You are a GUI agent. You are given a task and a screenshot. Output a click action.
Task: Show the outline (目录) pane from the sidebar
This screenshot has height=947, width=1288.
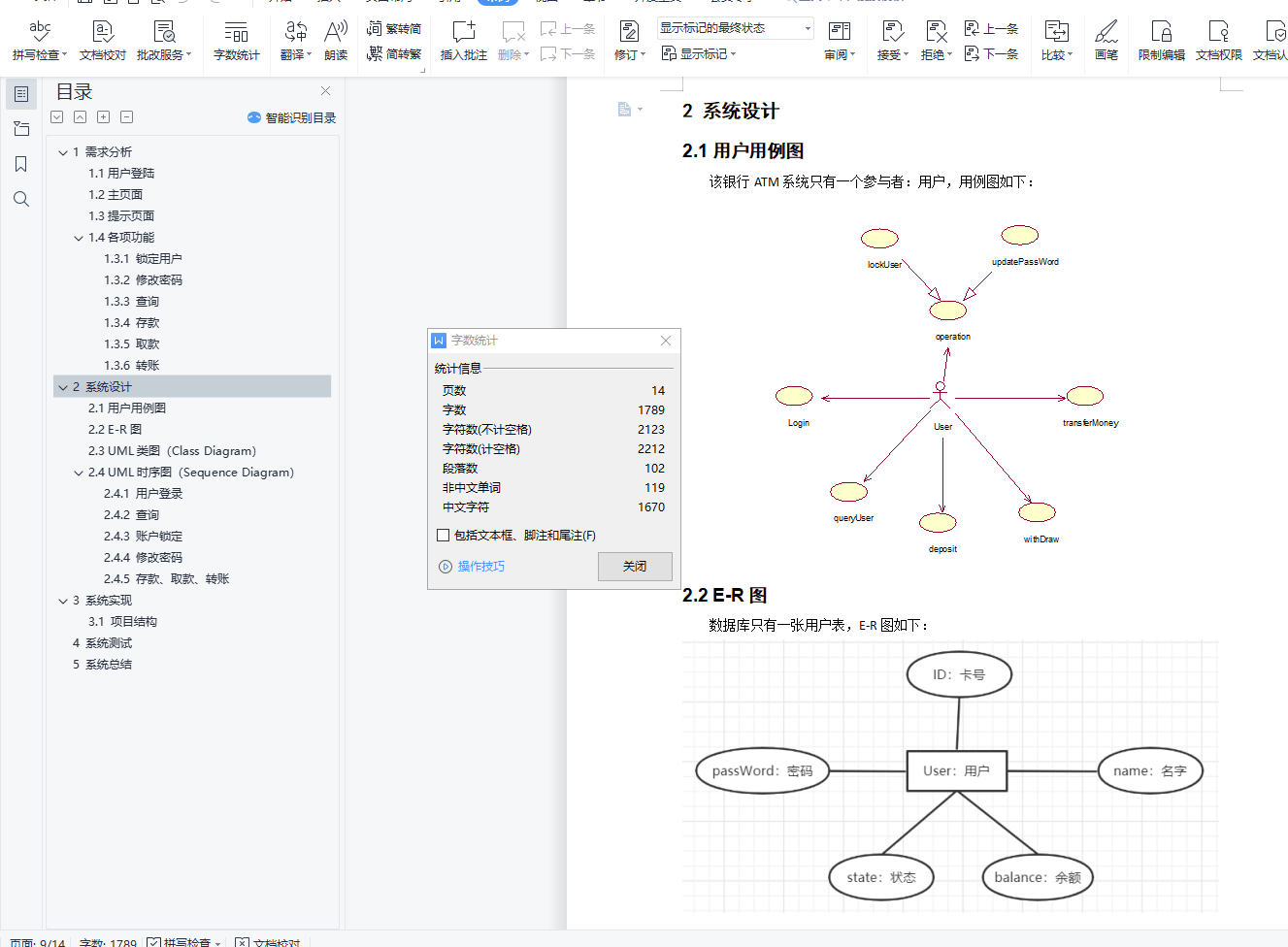[x=21, y=94]
